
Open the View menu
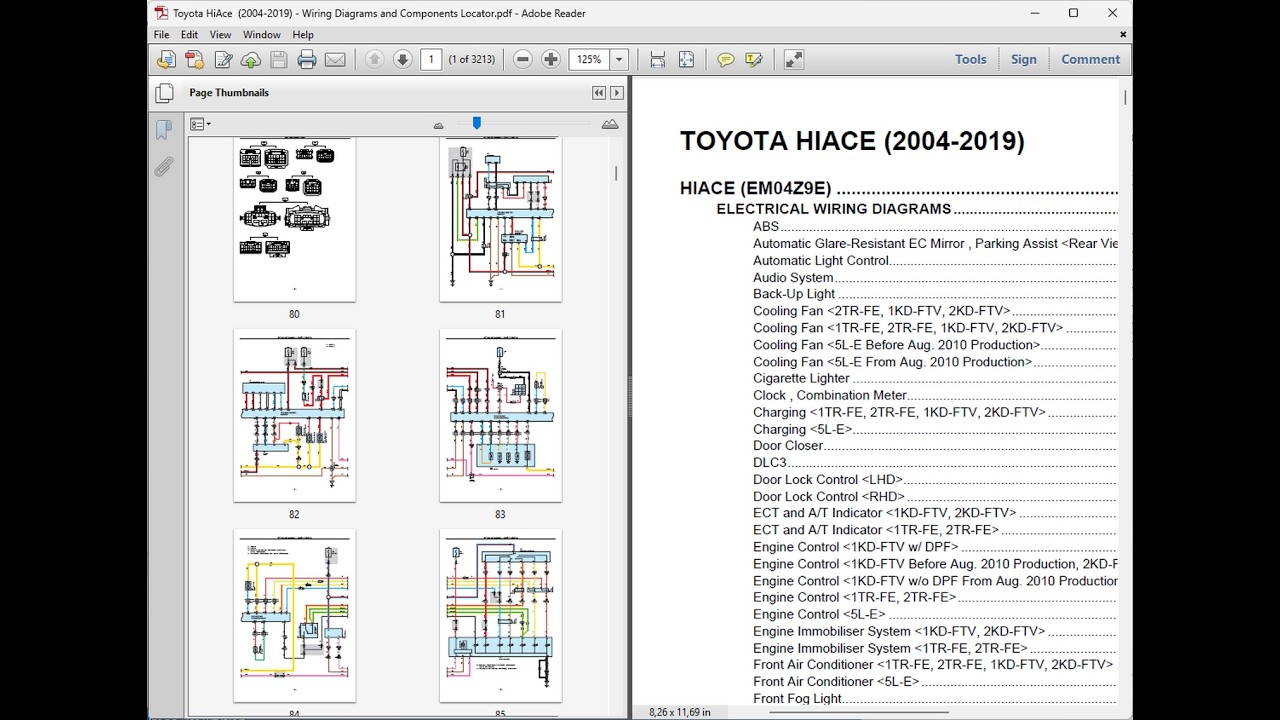220,35
